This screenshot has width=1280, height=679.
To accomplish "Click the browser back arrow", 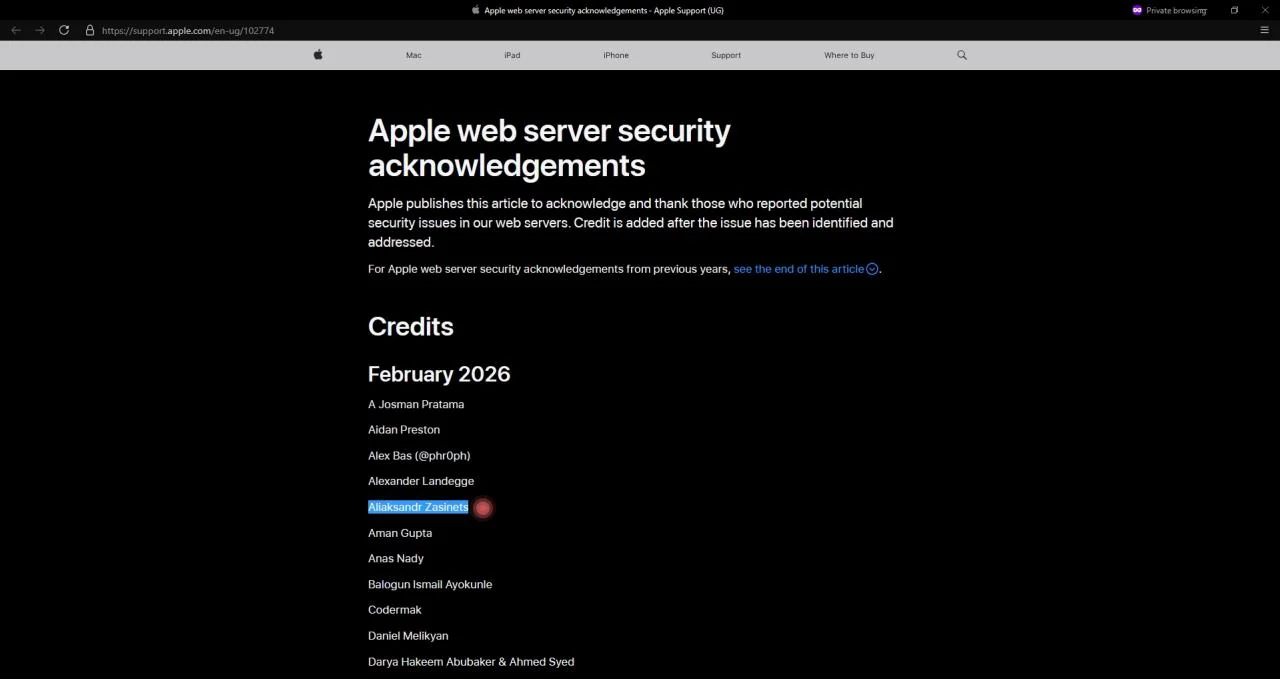I will pyautogui.click(x=16, y=30).
